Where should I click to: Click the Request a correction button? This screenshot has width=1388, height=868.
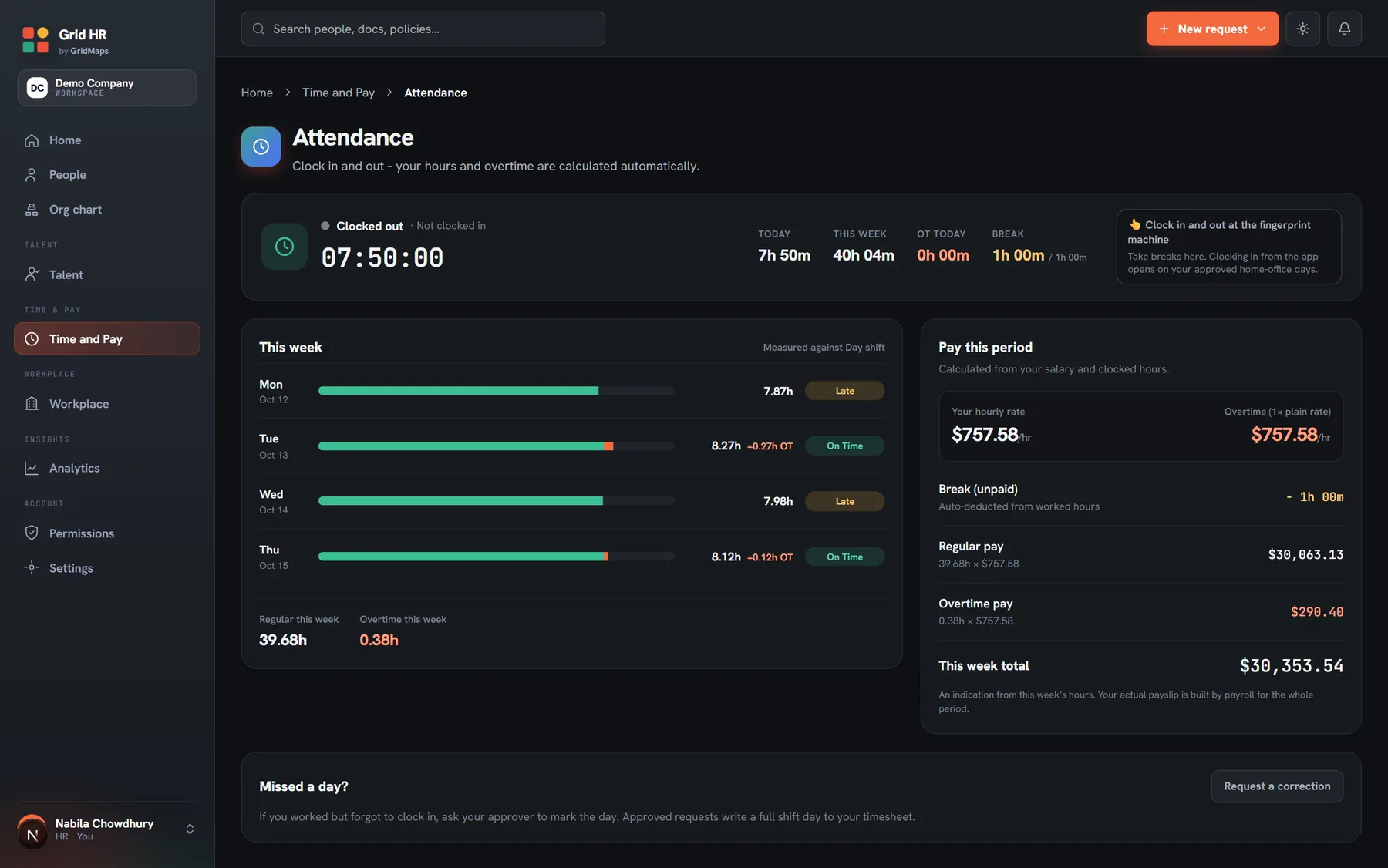1277,786
